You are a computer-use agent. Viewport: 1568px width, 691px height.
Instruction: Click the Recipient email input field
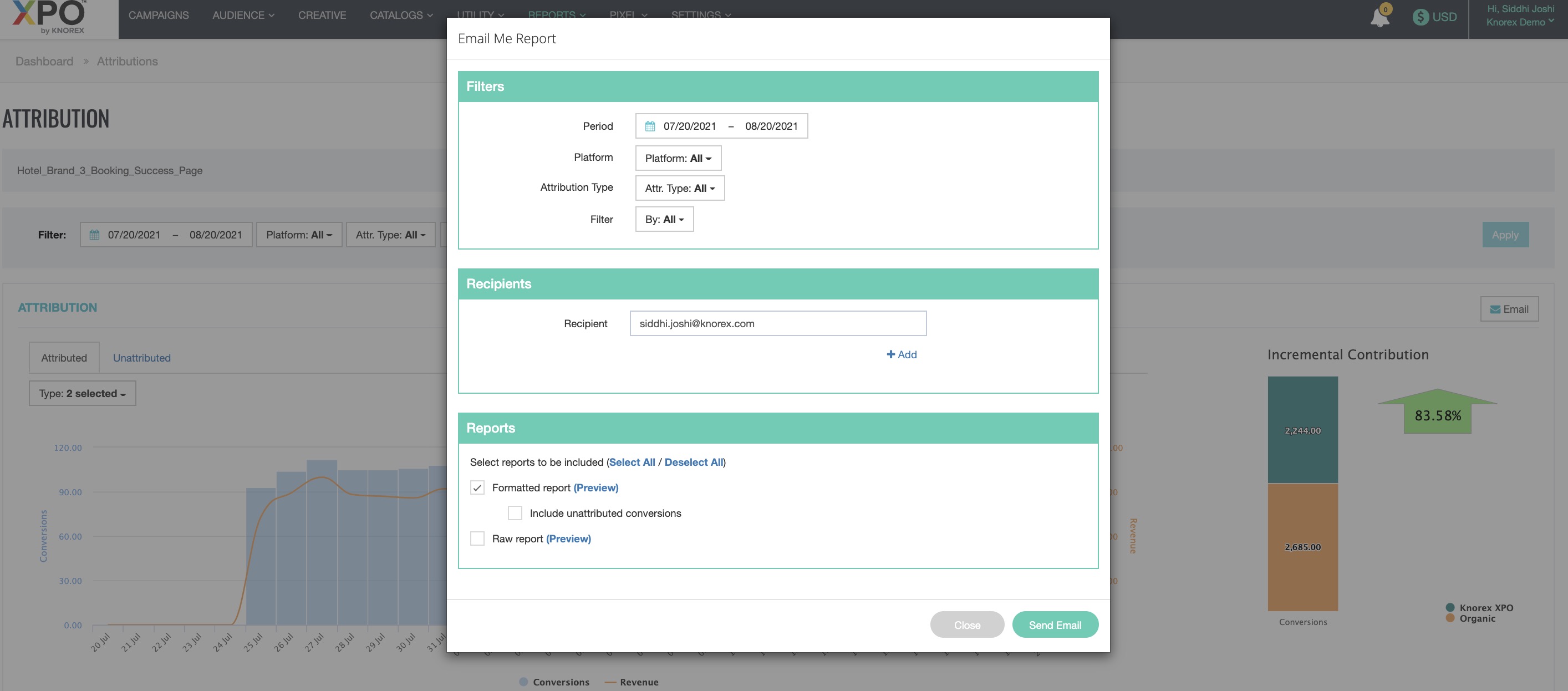pos(777,324)
